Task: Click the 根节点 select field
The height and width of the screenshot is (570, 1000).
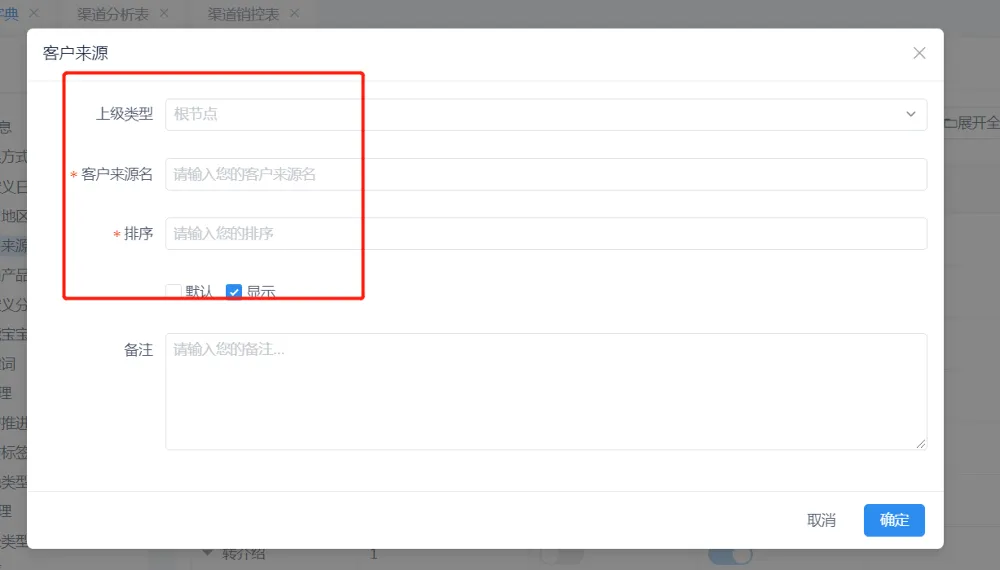Action: [x=530, y=114]
